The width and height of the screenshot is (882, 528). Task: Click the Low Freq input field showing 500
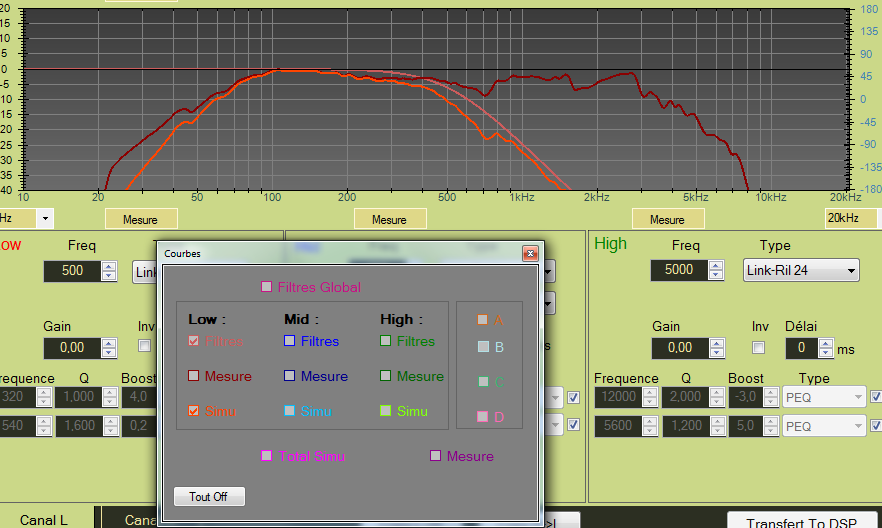71,270
